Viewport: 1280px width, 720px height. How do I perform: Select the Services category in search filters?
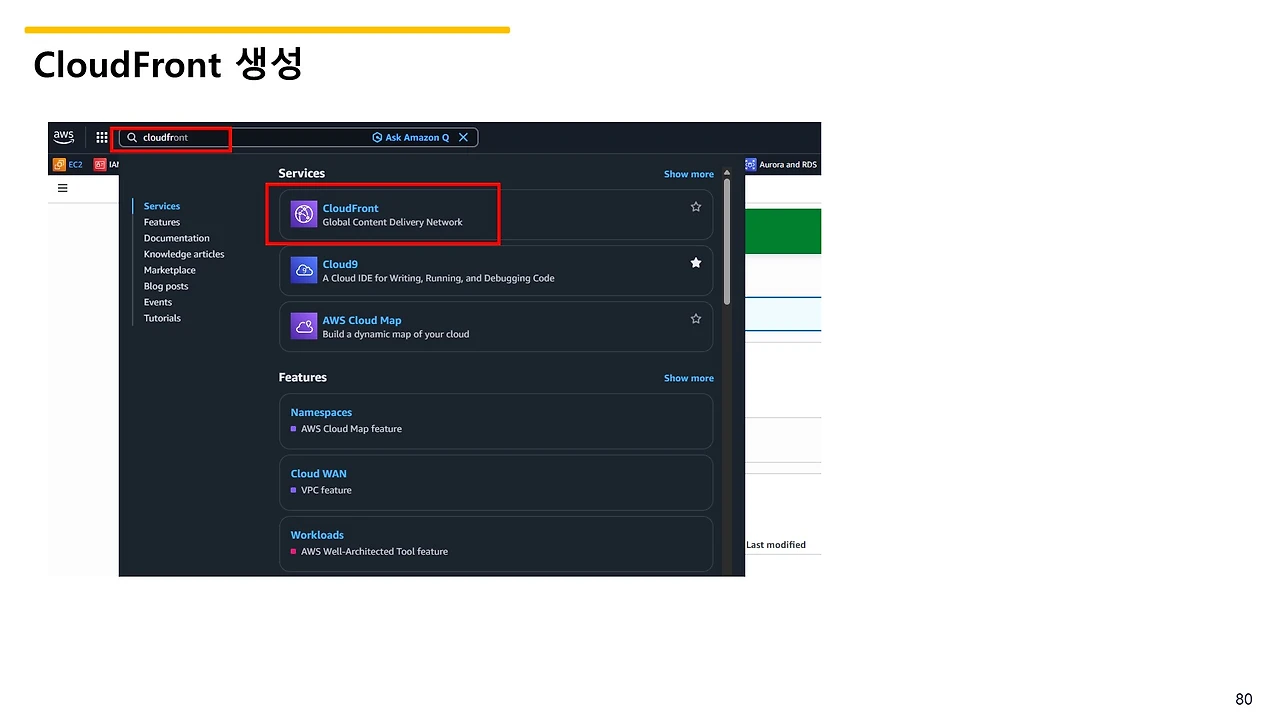coord(162,206)
